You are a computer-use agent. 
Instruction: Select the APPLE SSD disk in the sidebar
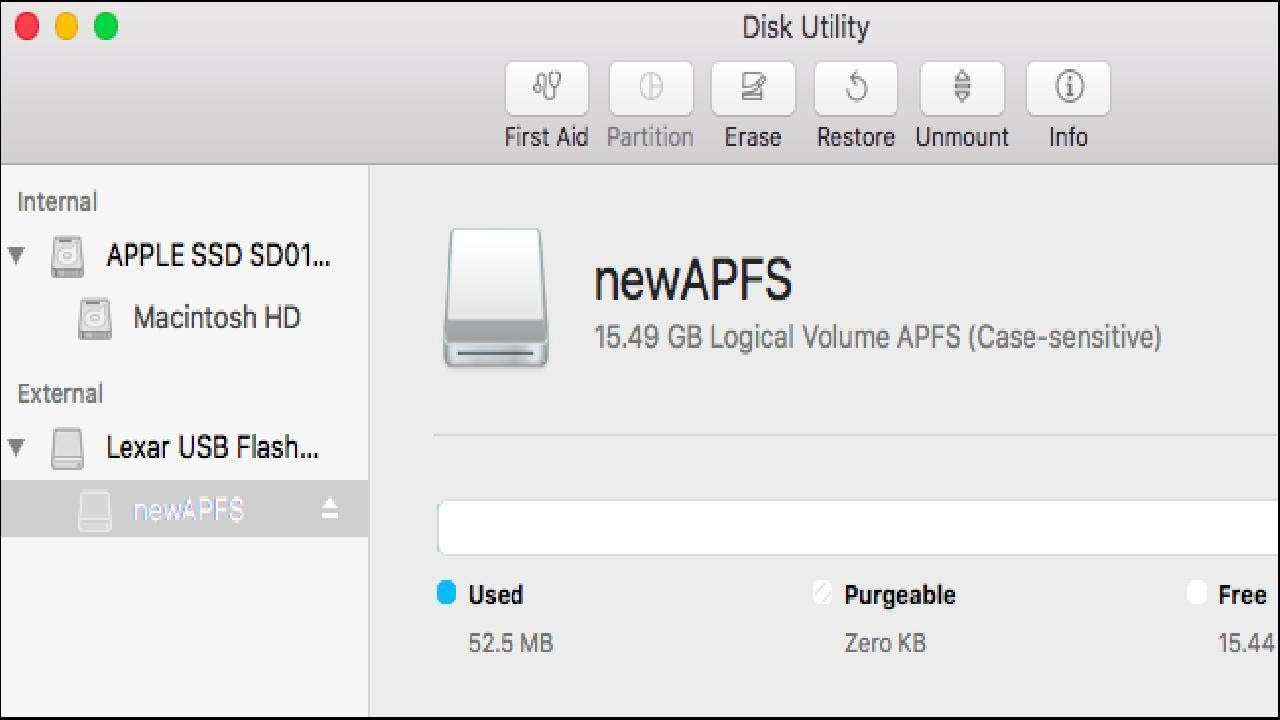pos(218,256)
